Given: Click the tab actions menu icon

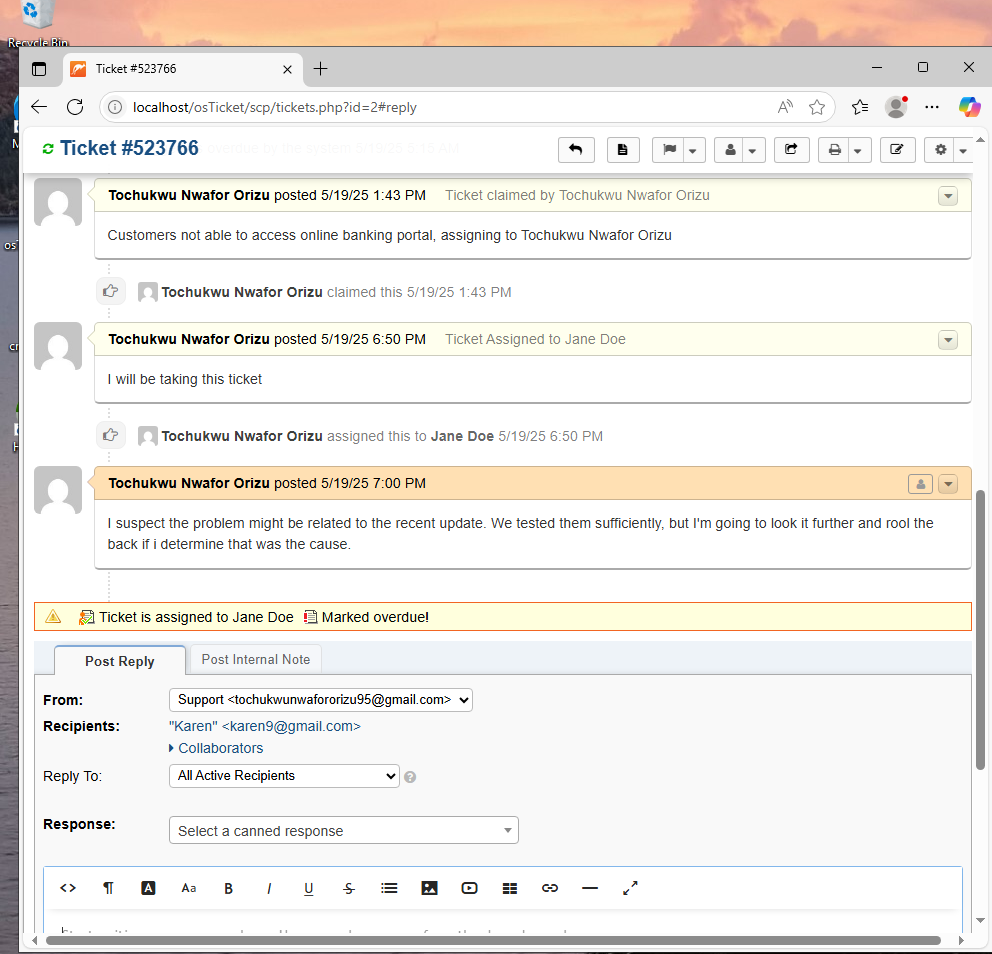Looking at the screenshot, I should tap(39, 69).
